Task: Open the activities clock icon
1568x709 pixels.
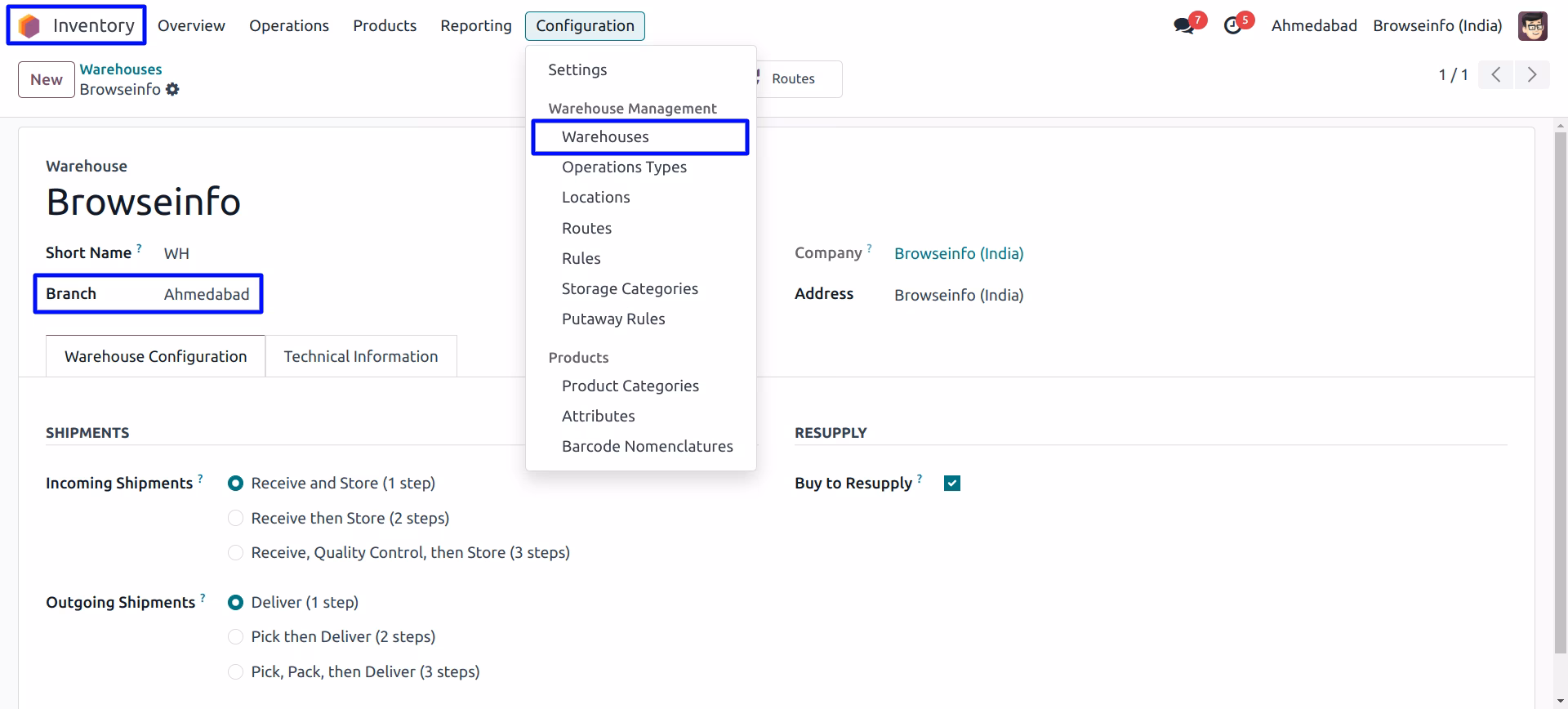Action: click(x=1232, y=26)
